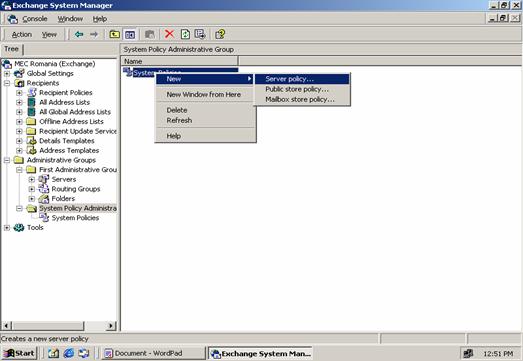Open the Action menu
The height and width of the screenshot is (361, 523).
pos(22,34)
